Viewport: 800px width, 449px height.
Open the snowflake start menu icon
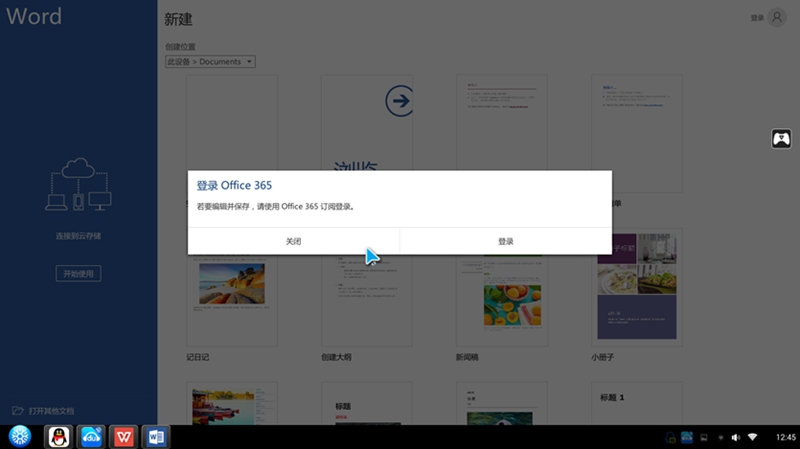point(20,437)
